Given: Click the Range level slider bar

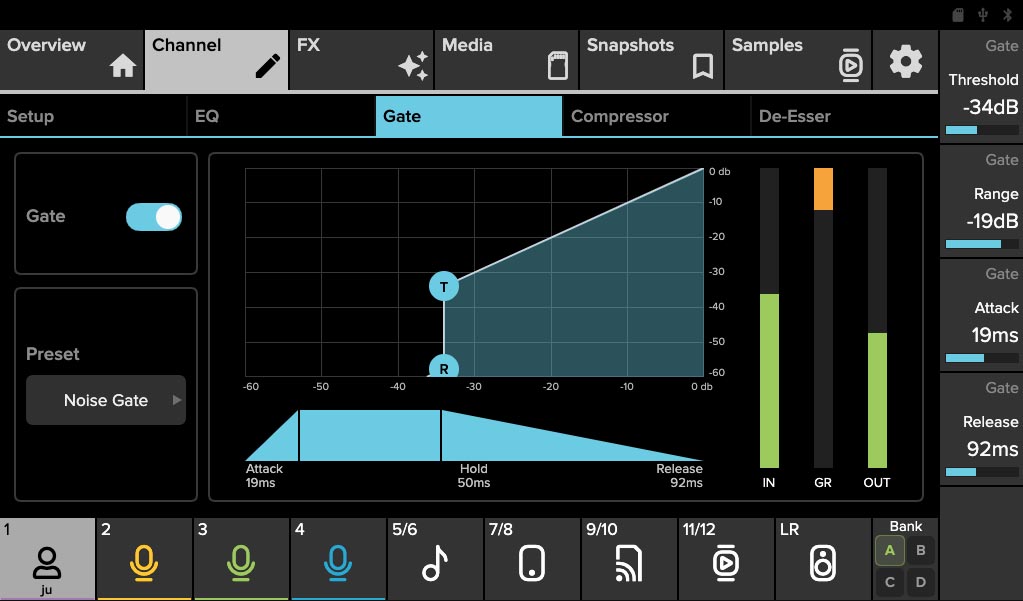Looking at the screenshot, I should click(x=980, y=244).
